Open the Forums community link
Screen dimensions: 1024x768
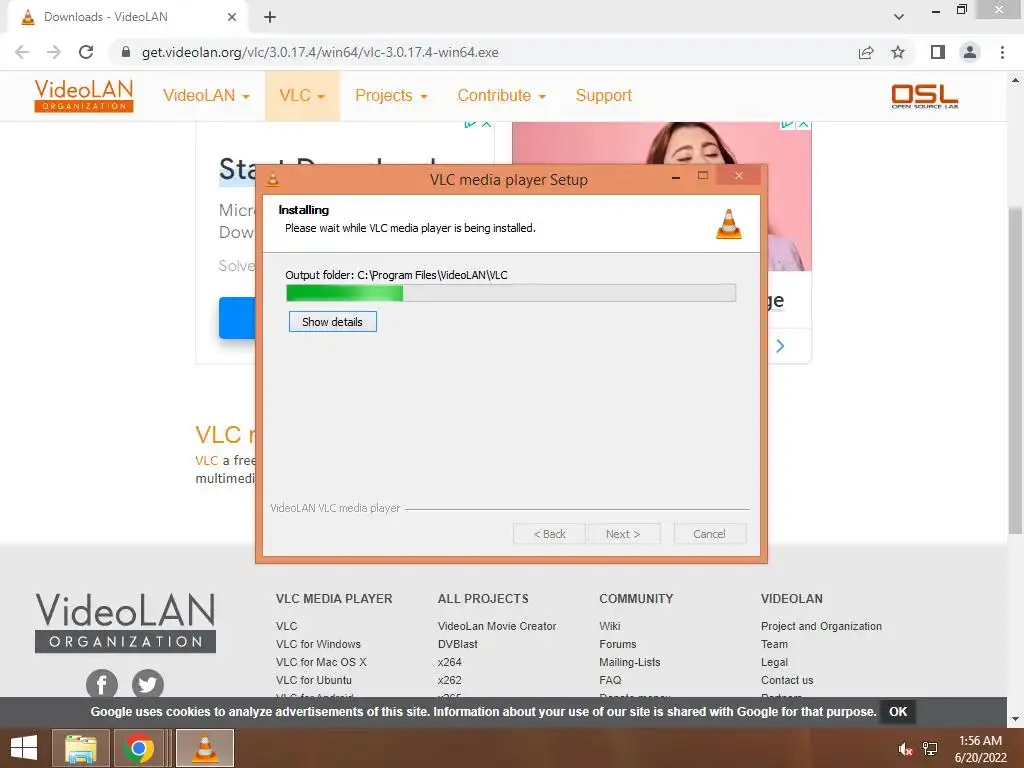point(617,644)
